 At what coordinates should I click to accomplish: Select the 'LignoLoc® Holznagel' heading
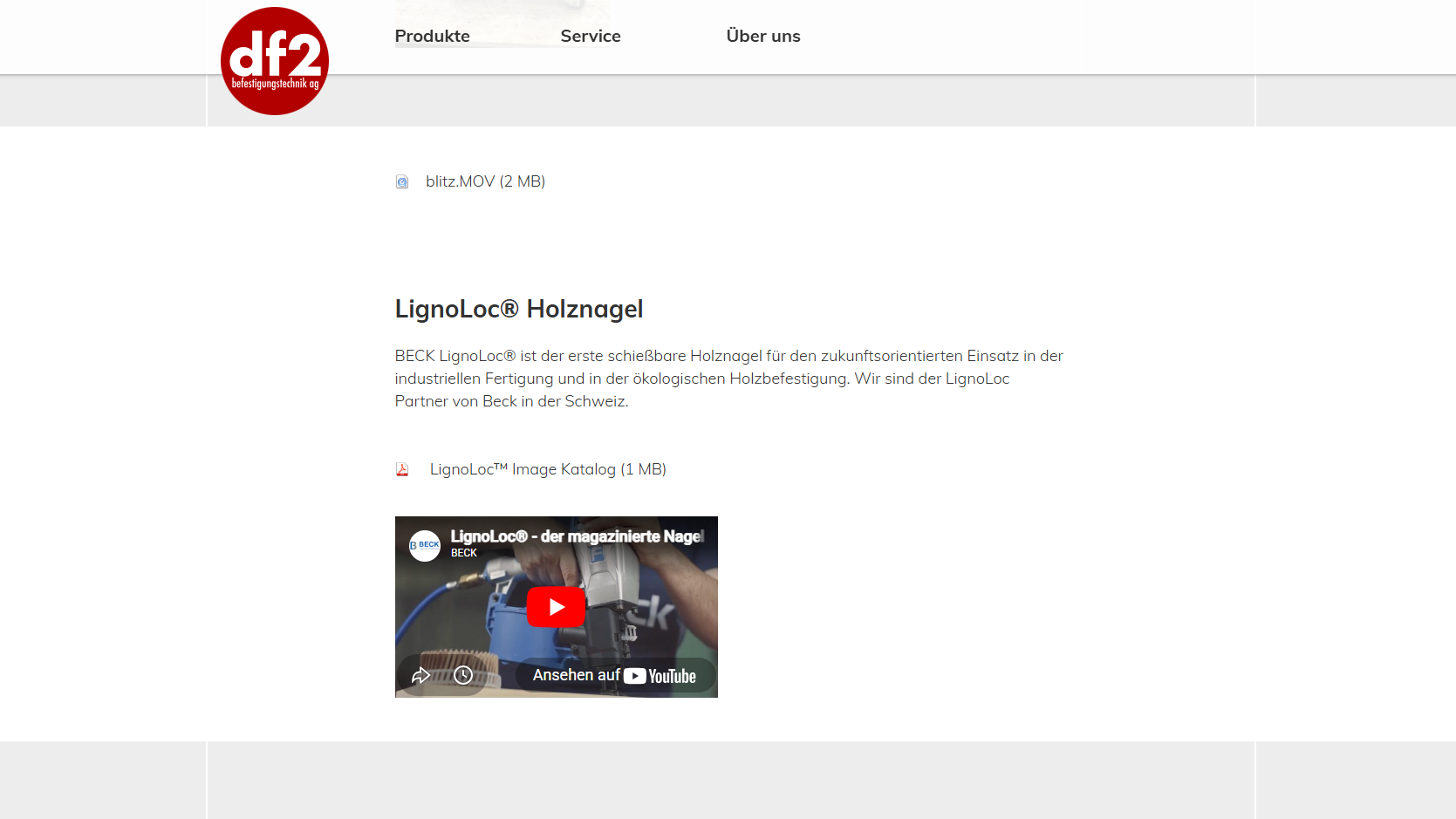pos(519,309)
